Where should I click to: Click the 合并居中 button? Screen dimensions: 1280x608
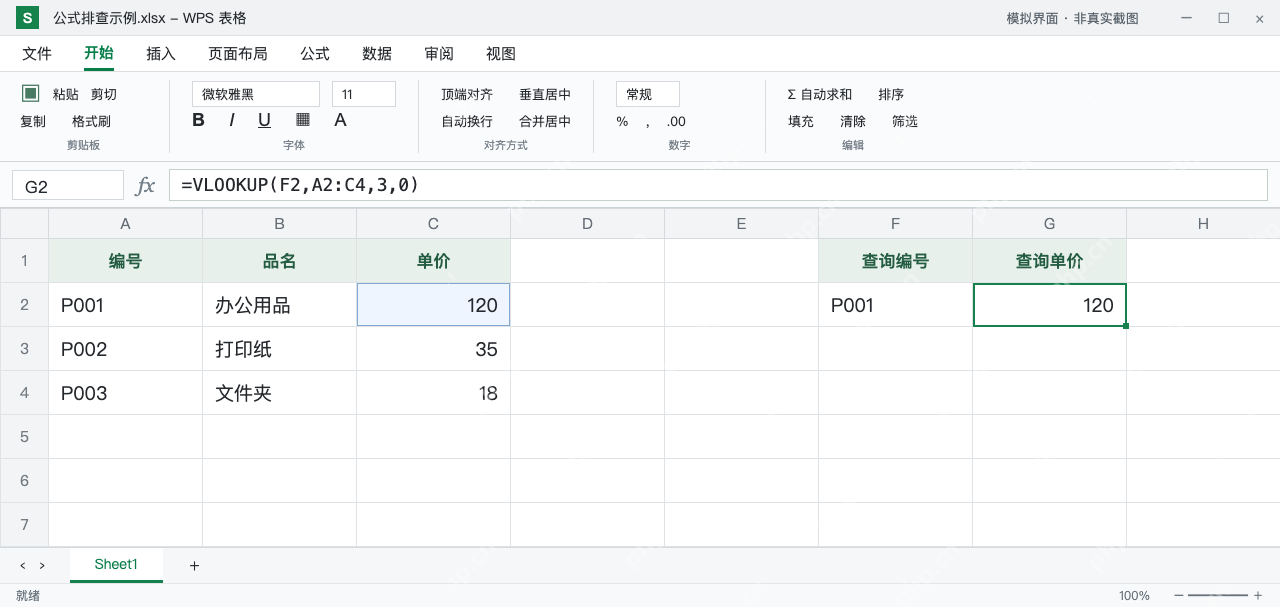(x=545, y=121)
